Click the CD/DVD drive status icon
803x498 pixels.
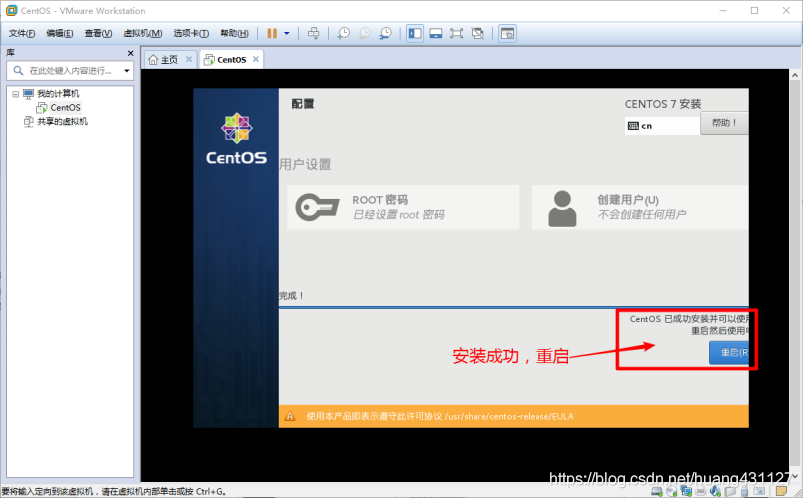(x=671, y=492)
